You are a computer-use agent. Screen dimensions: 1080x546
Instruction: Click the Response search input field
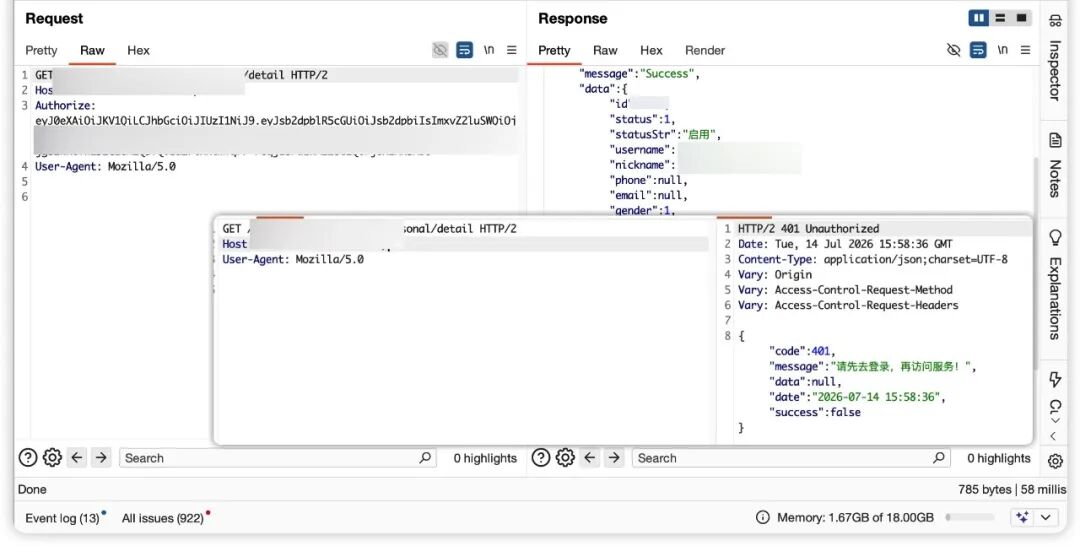pos(791,458)
